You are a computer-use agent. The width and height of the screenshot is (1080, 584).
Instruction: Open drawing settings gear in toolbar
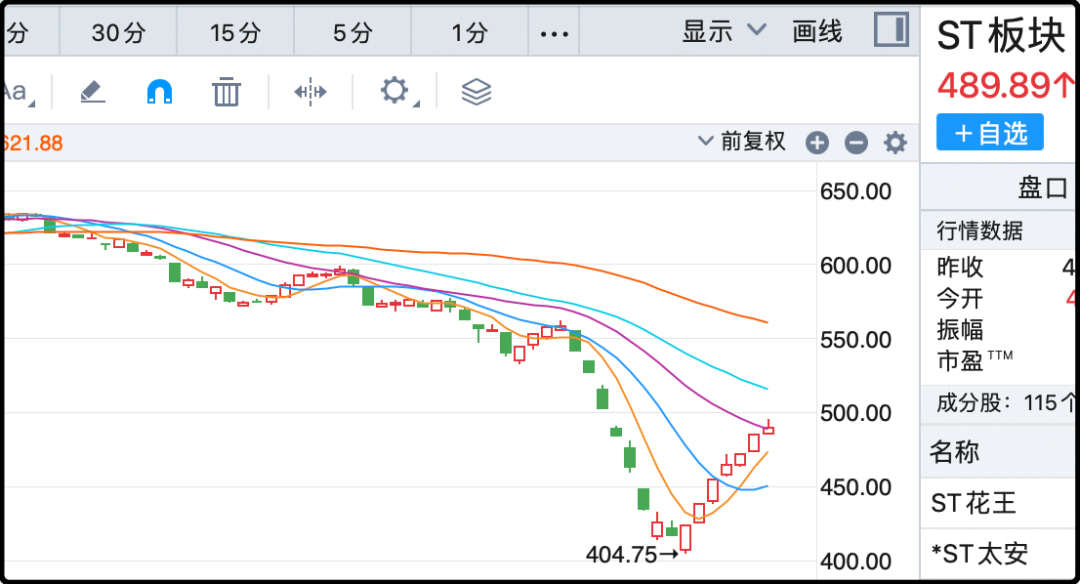tap(397, 91)
